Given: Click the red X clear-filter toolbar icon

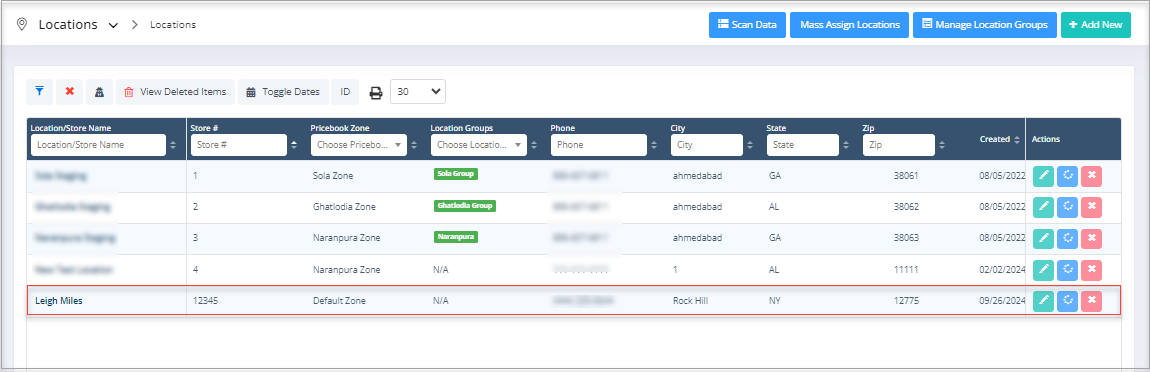Looking at the screenshot, I should [x=70, y=92].
